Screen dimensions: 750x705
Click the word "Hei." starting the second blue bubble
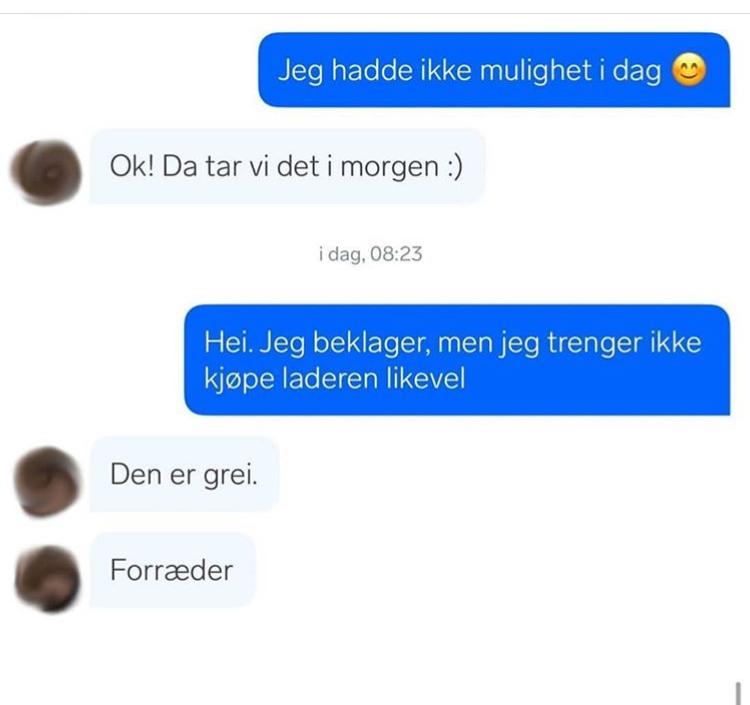pos(229,343)
